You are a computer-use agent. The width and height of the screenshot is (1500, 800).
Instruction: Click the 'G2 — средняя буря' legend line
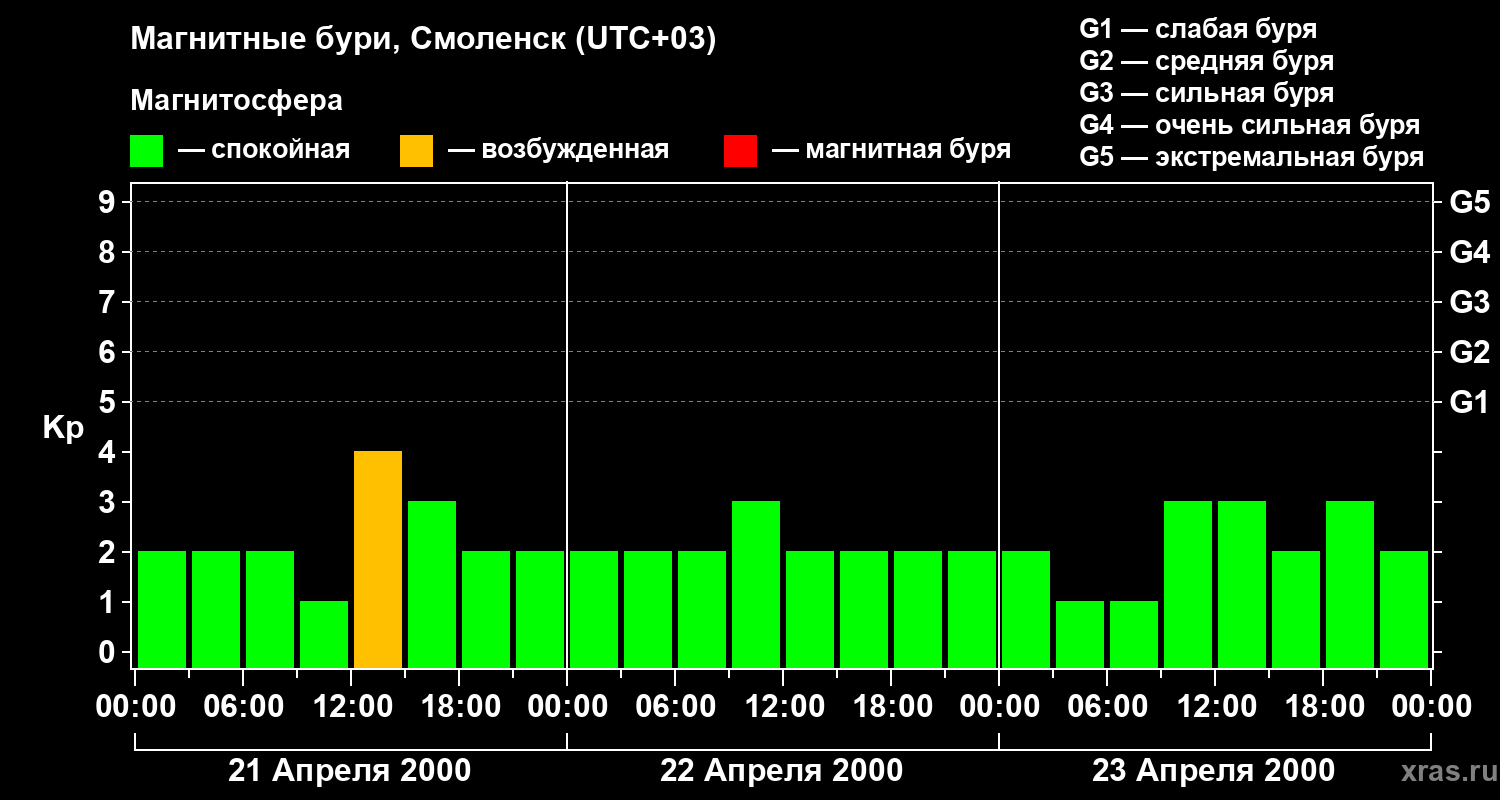1206,61
